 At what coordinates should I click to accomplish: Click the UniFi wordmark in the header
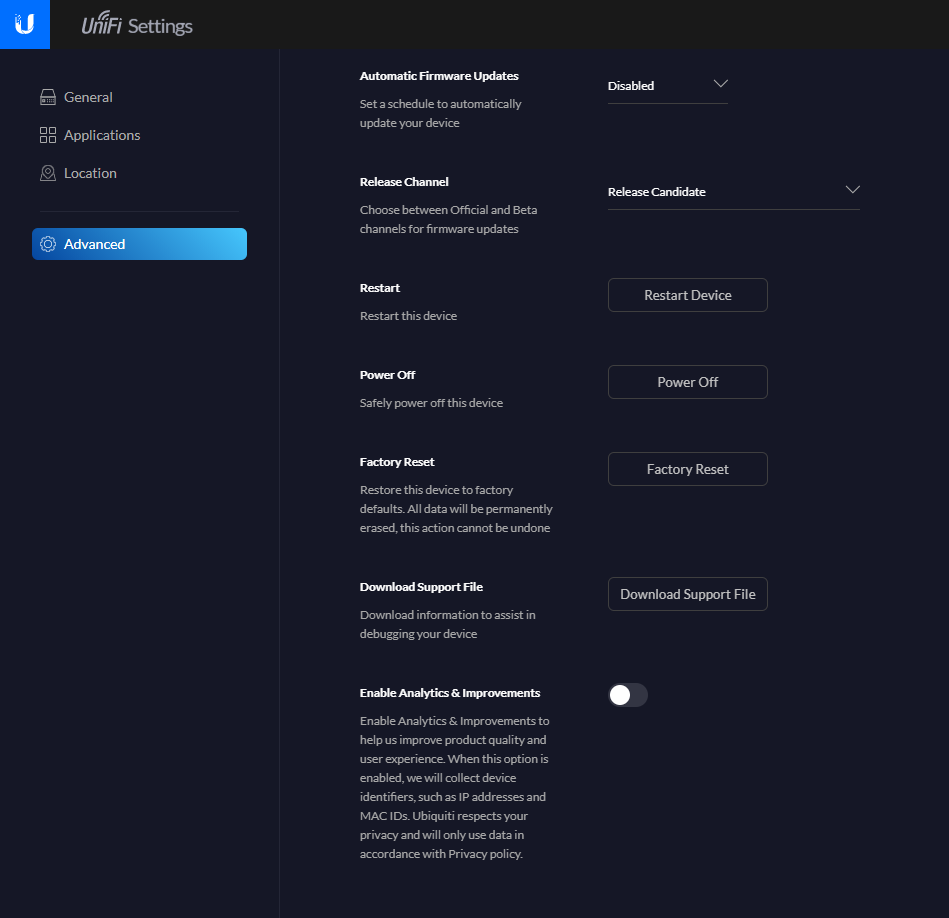point(103,26)
